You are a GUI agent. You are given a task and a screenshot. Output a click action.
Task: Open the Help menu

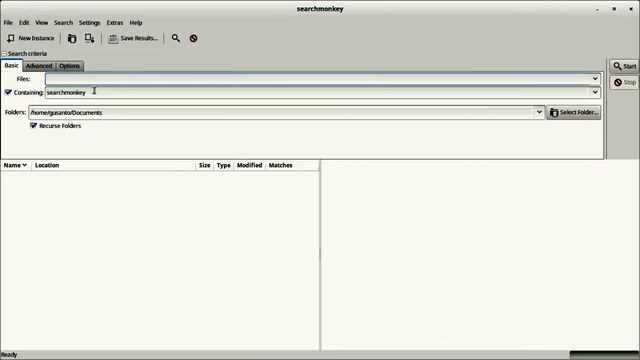coord(136,23)
